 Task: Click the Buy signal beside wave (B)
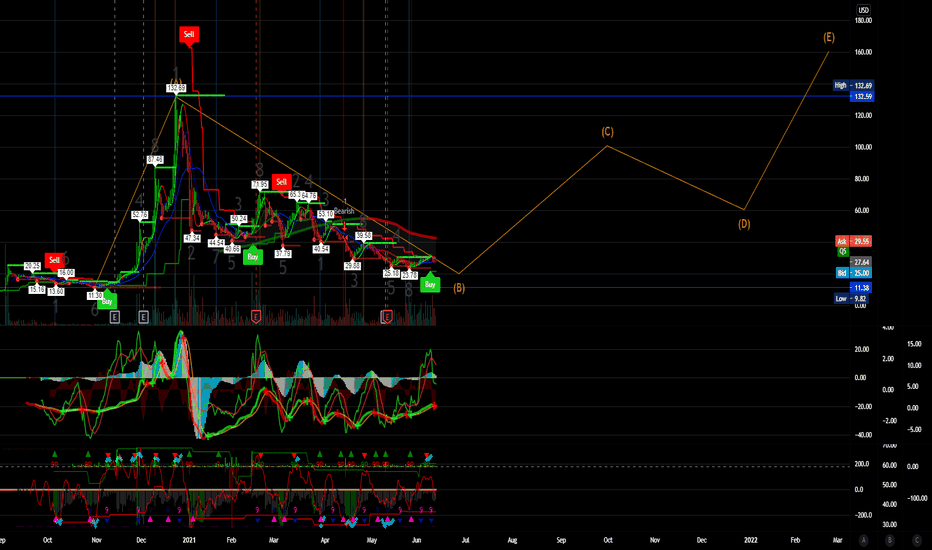pos(430,284)
